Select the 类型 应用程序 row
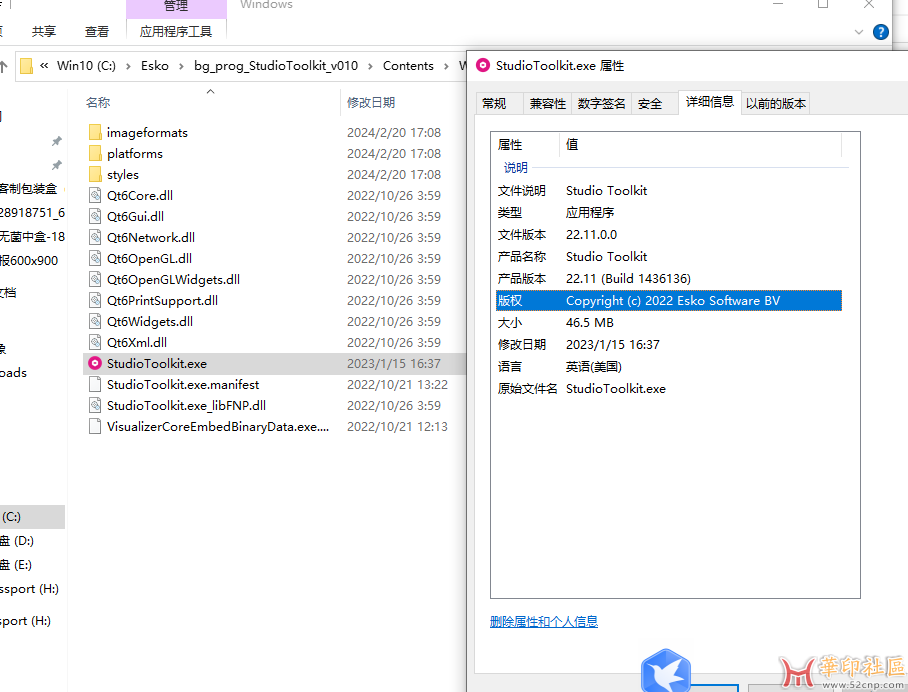 (669, 213)
